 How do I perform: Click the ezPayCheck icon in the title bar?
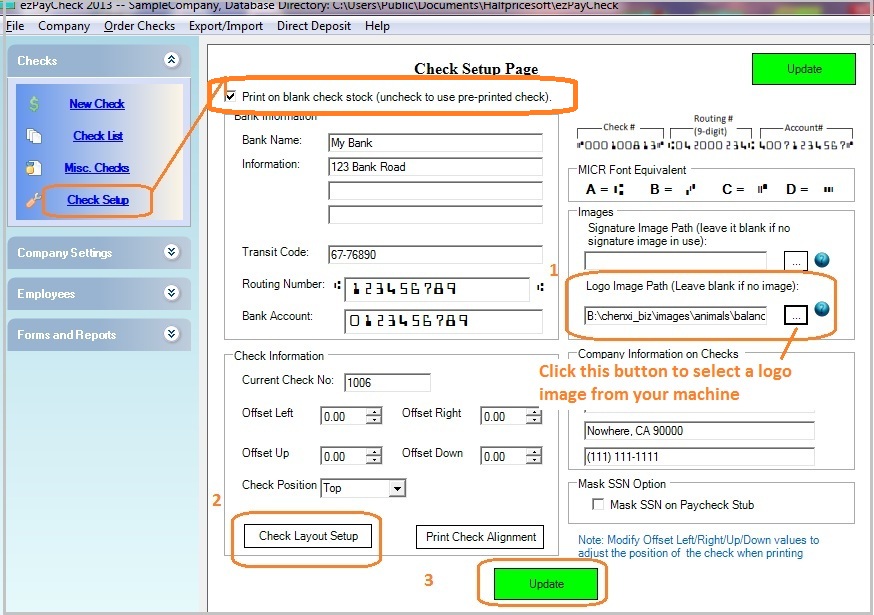[x=8, y=6]
